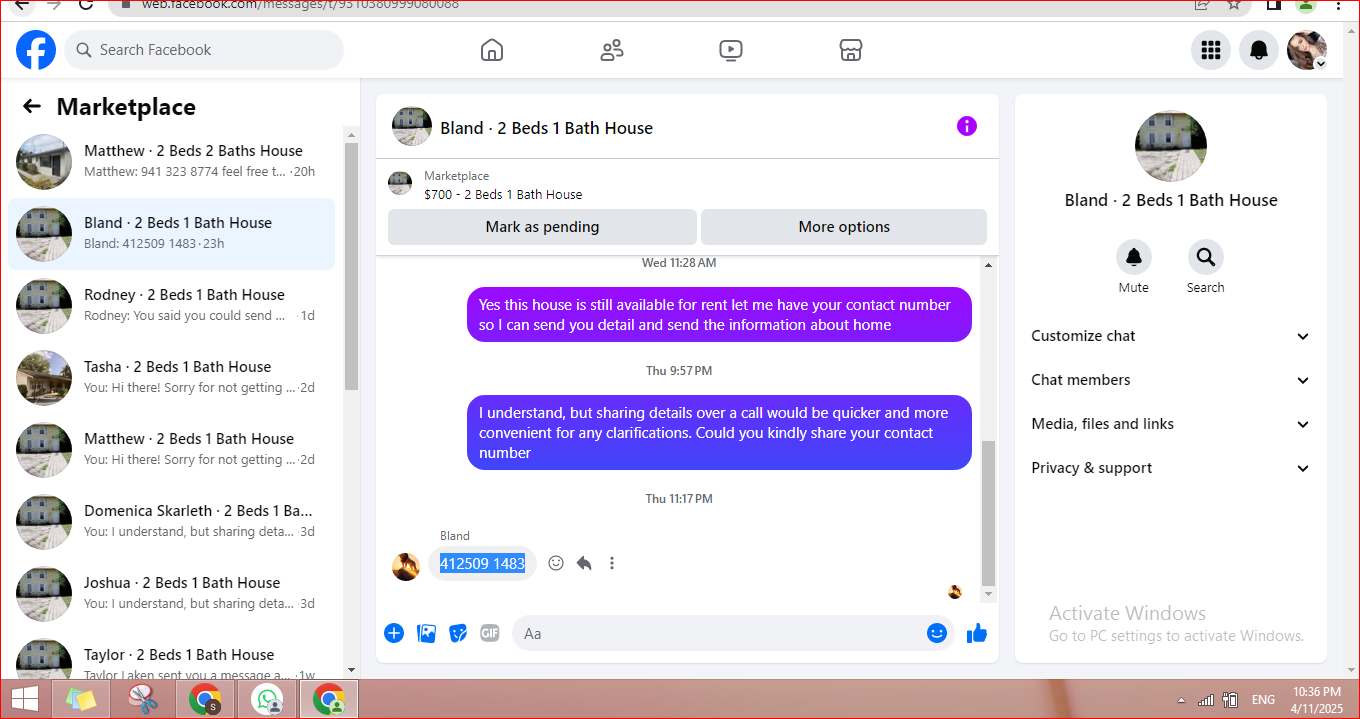This screenshot has height=719, width=1360.
Task: Open the Home feed icon
Action: 492,50
